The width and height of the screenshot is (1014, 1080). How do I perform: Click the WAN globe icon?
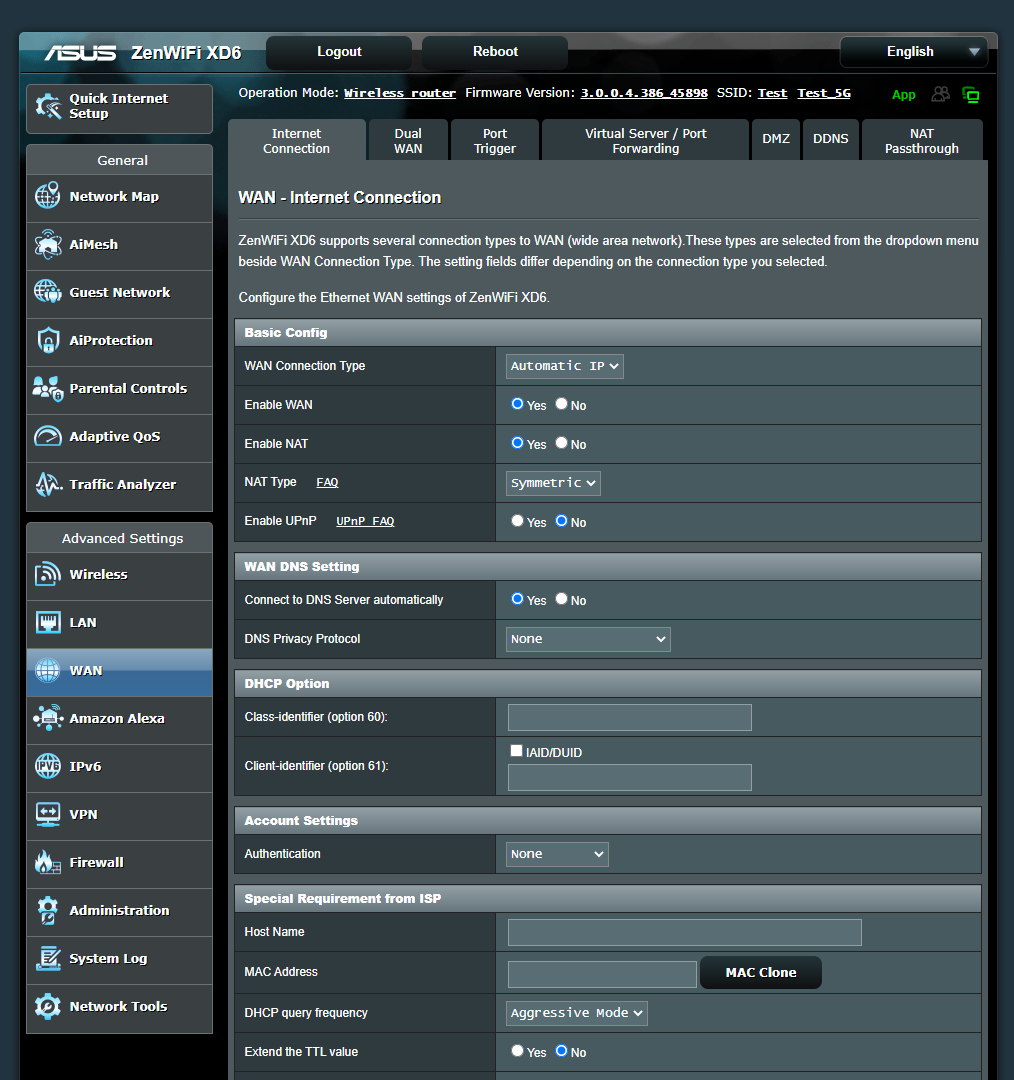[x=48, y=670]
